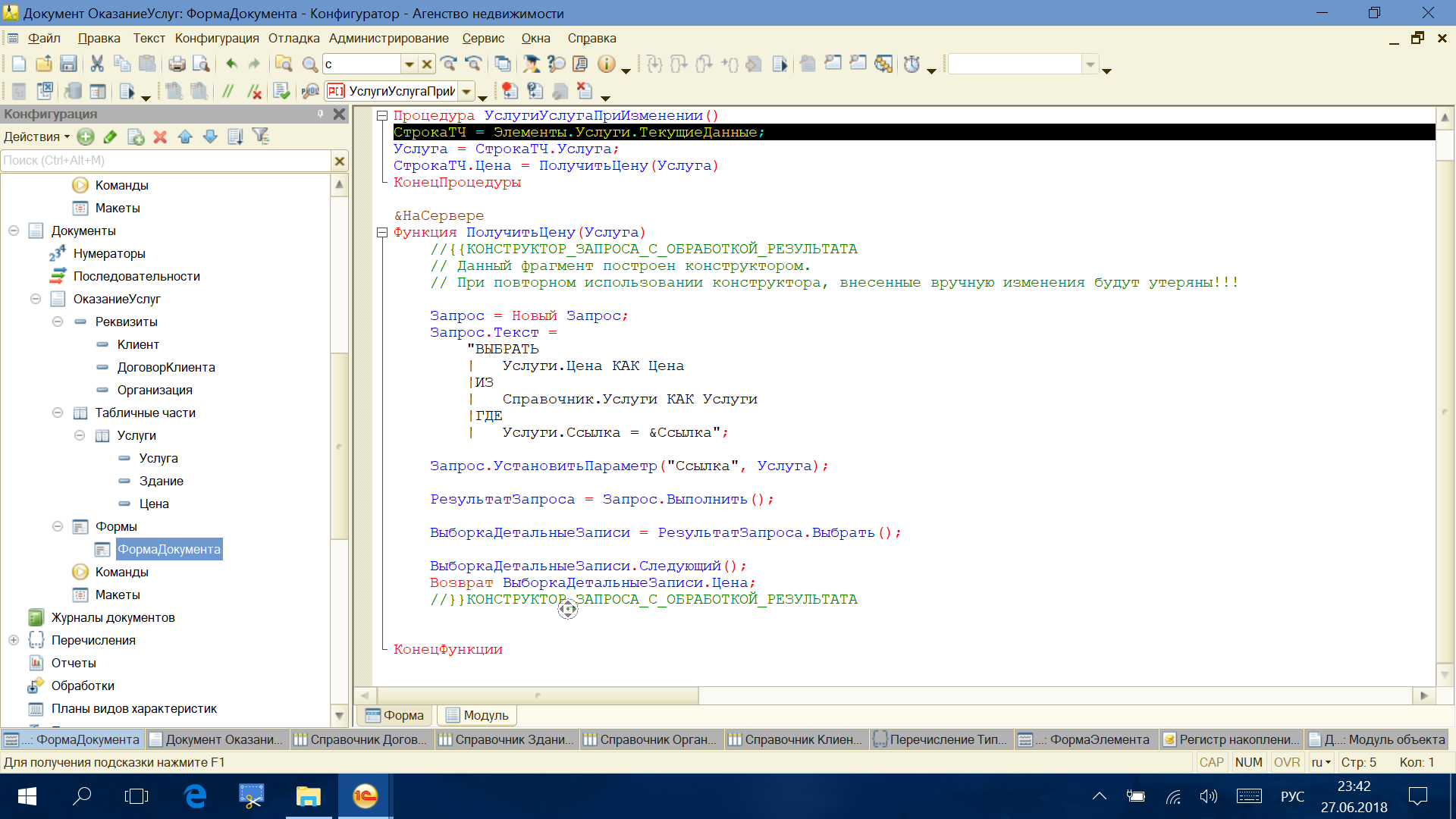The width and height of the screenshot is (1456, 819).
Task: Open the Конфигурация menu
Action: pos(217,38)
